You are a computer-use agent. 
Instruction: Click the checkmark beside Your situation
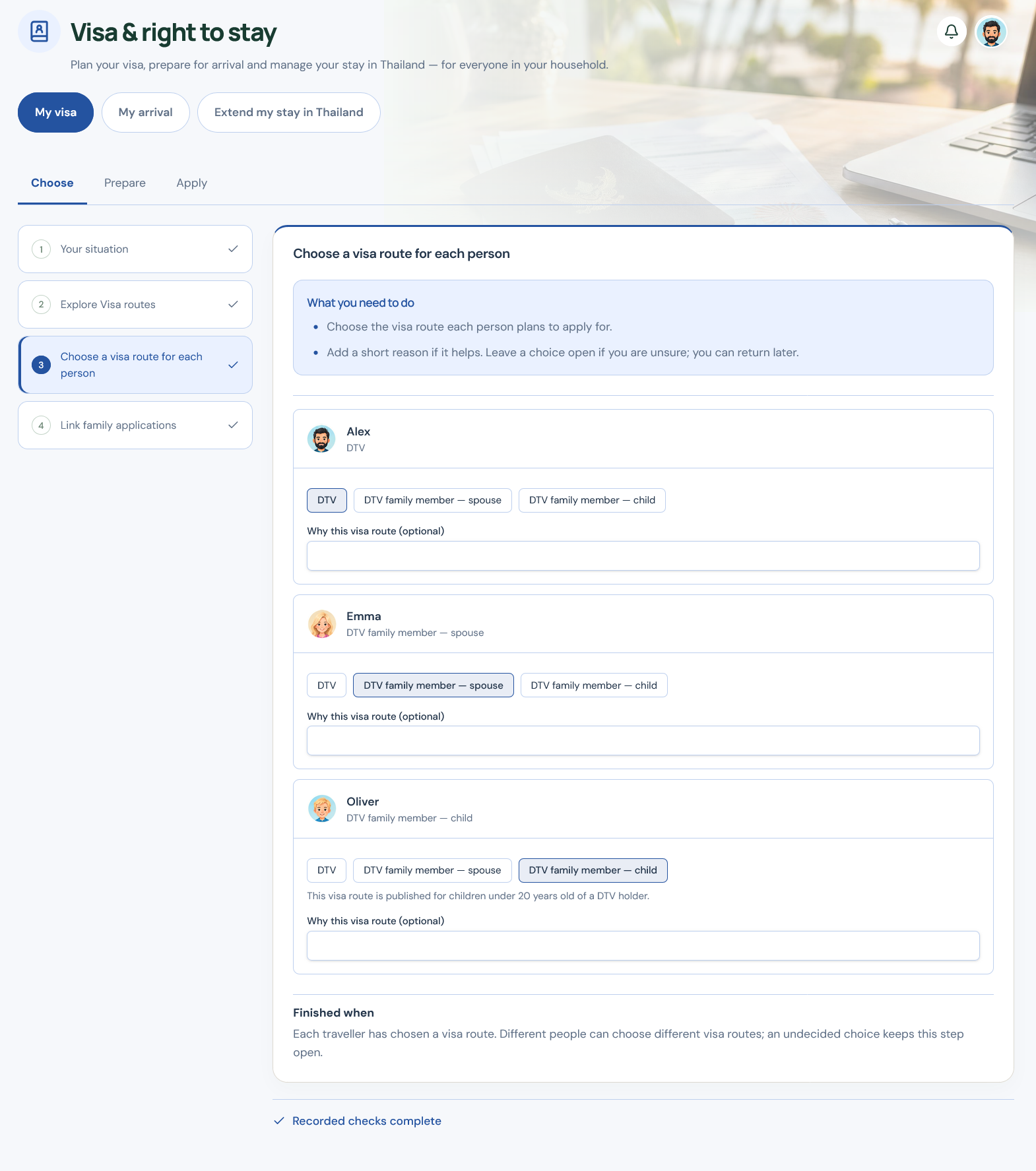[x=233, y=249]
